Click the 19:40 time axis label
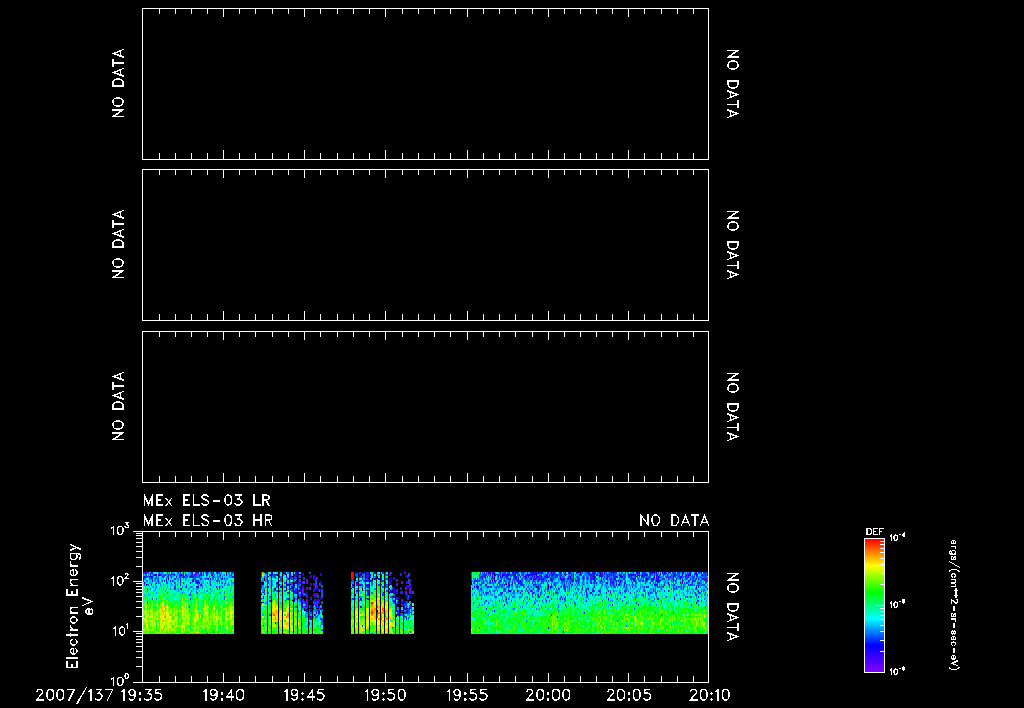This screenshot has height=708, width=1024. click(223, 695)
